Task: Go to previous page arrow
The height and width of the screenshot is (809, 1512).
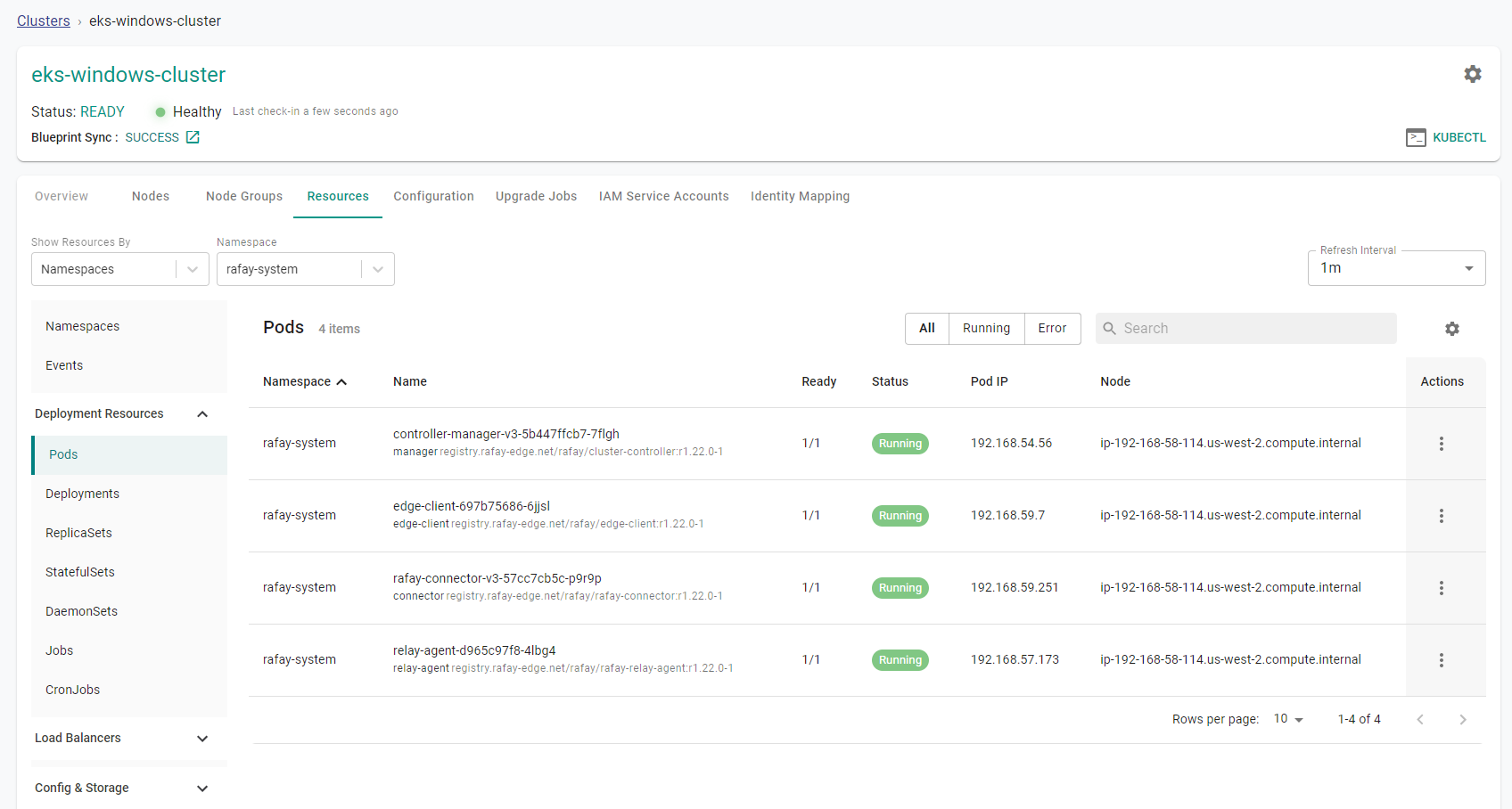Action: pos(1420,719)
